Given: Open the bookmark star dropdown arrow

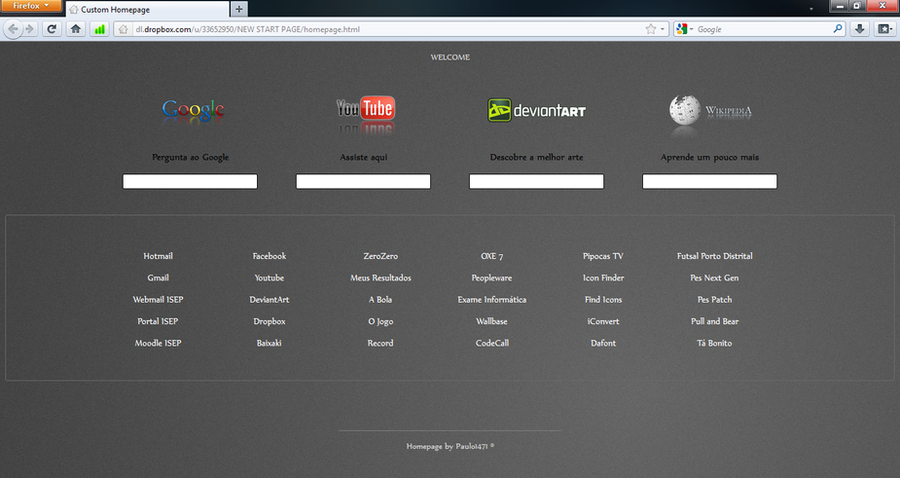Looking at the screenshot, I should click(662, 29).
